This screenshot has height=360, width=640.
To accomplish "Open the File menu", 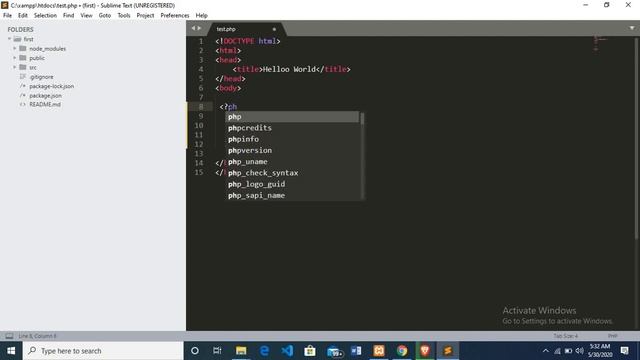I will coord(7,15).
